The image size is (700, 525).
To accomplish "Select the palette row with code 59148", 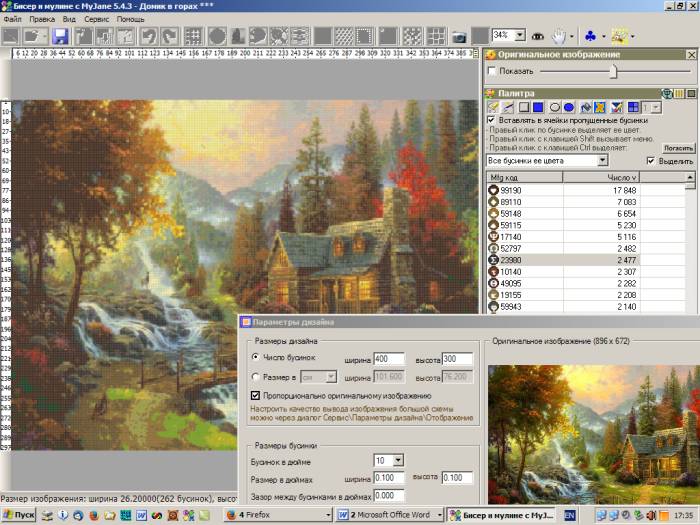I will click(586, 214).
